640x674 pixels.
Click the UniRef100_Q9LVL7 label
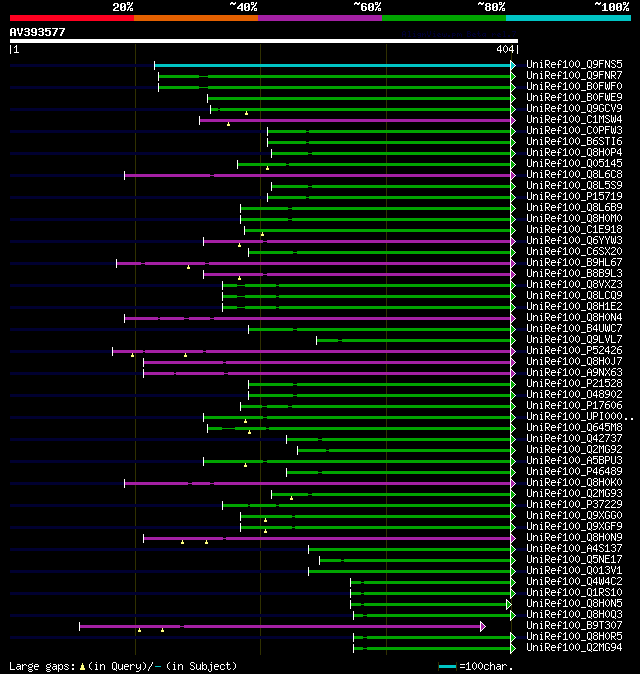tap(574, 340)
